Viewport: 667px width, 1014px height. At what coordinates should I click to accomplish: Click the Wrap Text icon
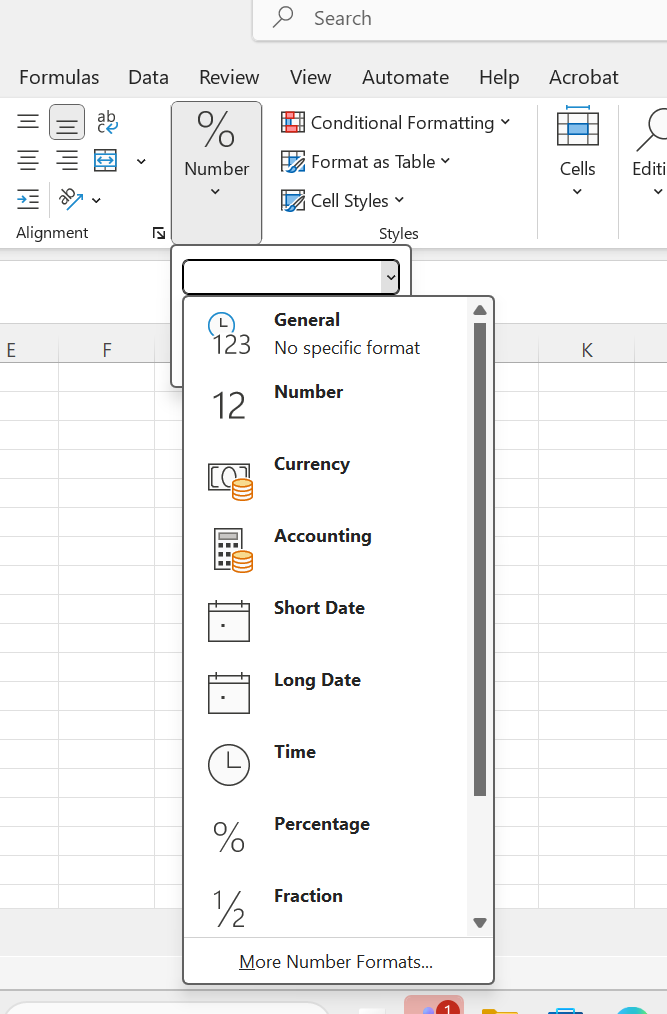pyautogui.click(x=106, y=122)
